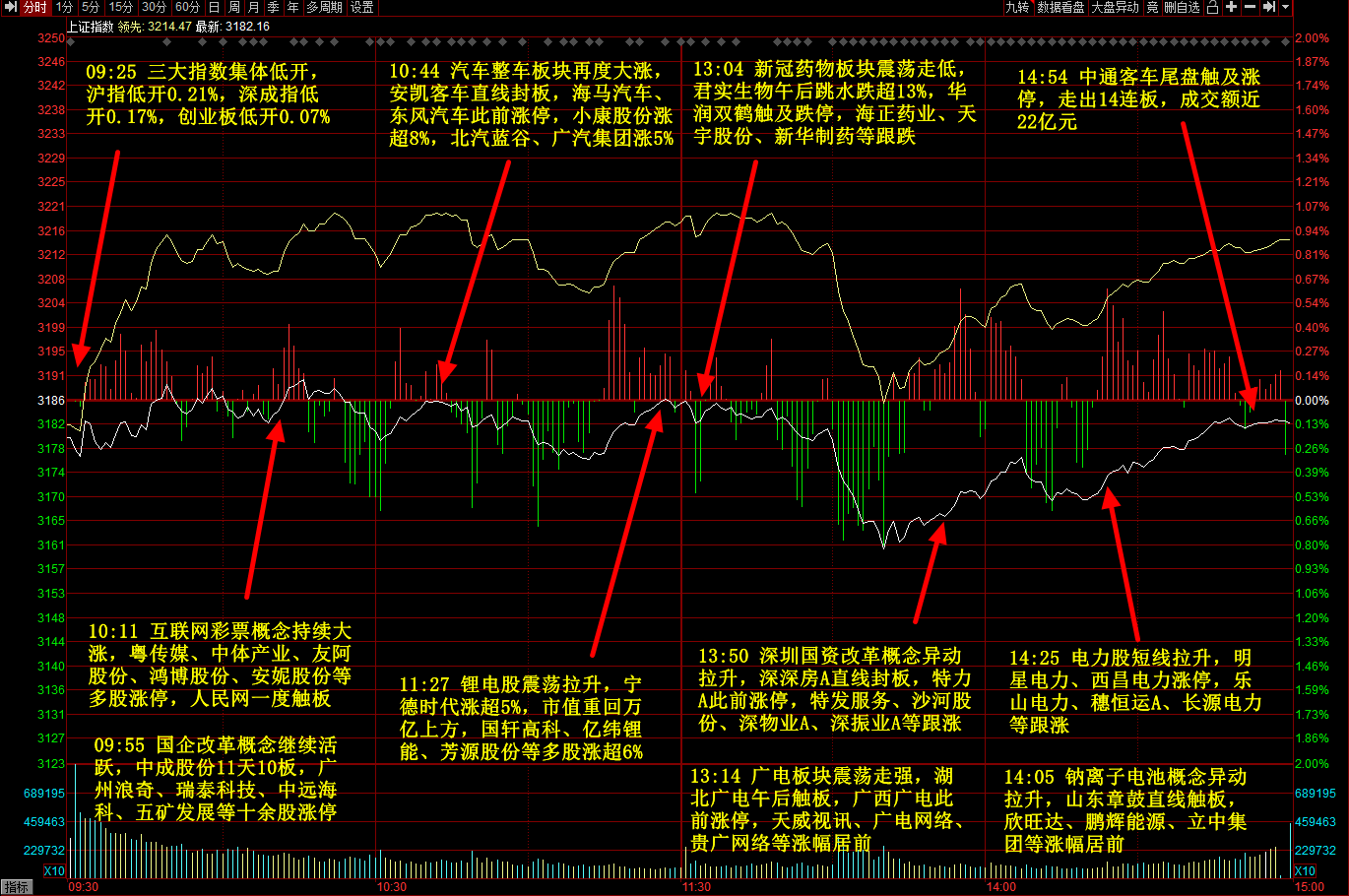Open the top-right dropdown arrow menu
Image resolution: width=1349 pixels, height=896 pixels.
click(1285, 7)
